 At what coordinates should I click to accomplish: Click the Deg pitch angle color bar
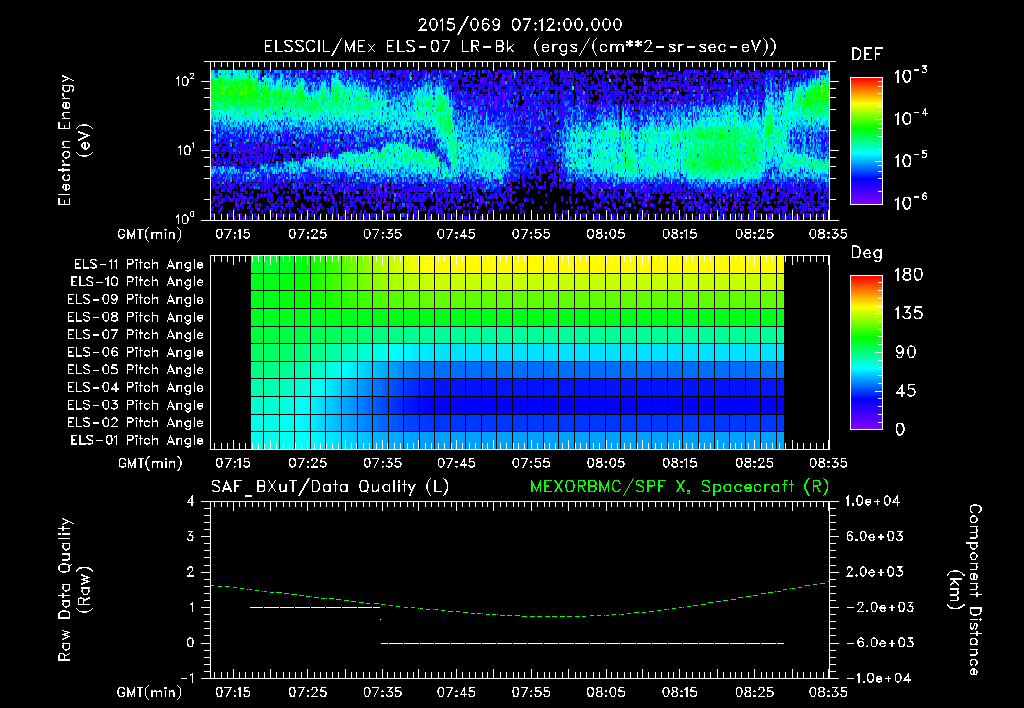point(866,352)
